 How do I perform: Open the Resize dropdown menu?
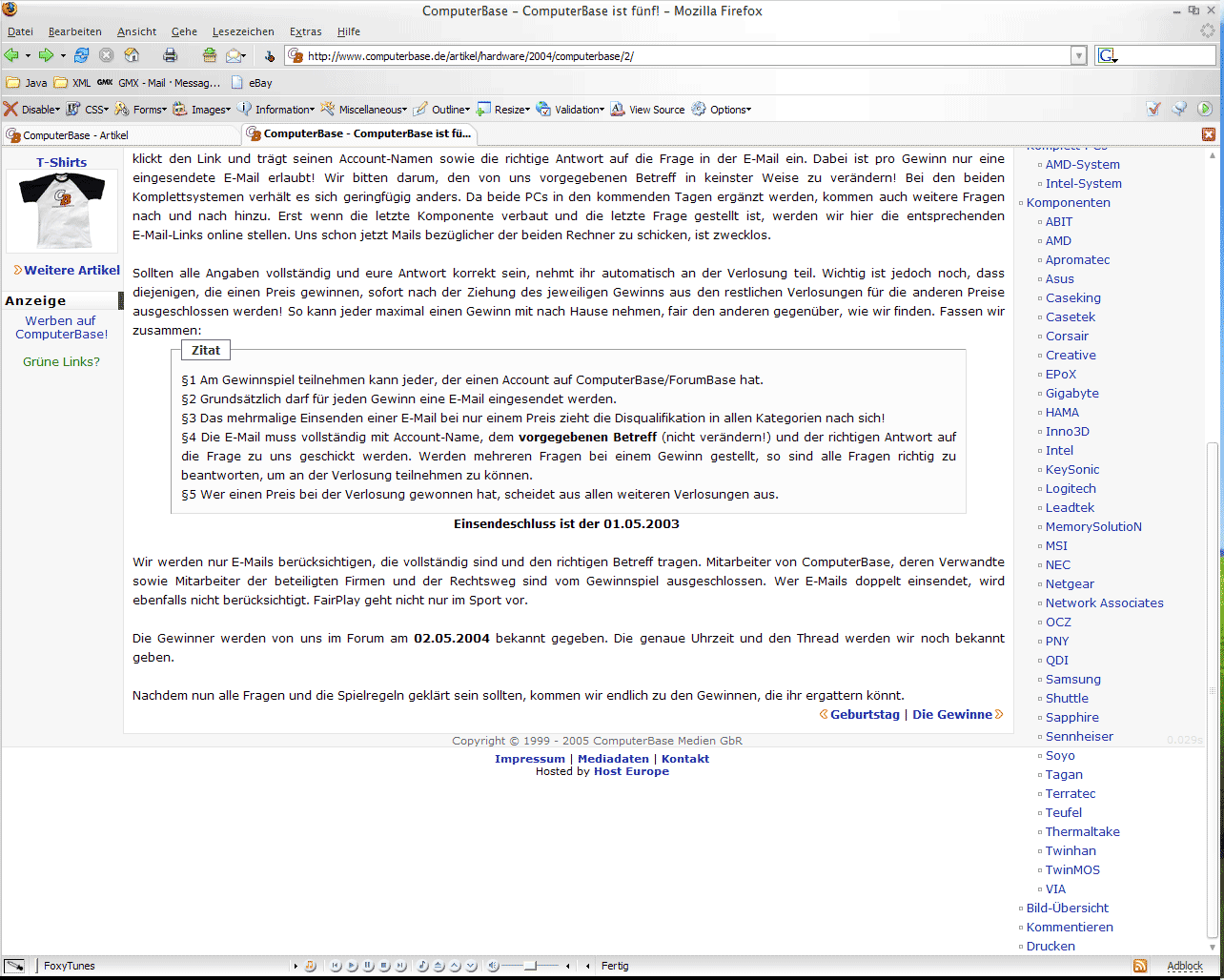[503, 110]
